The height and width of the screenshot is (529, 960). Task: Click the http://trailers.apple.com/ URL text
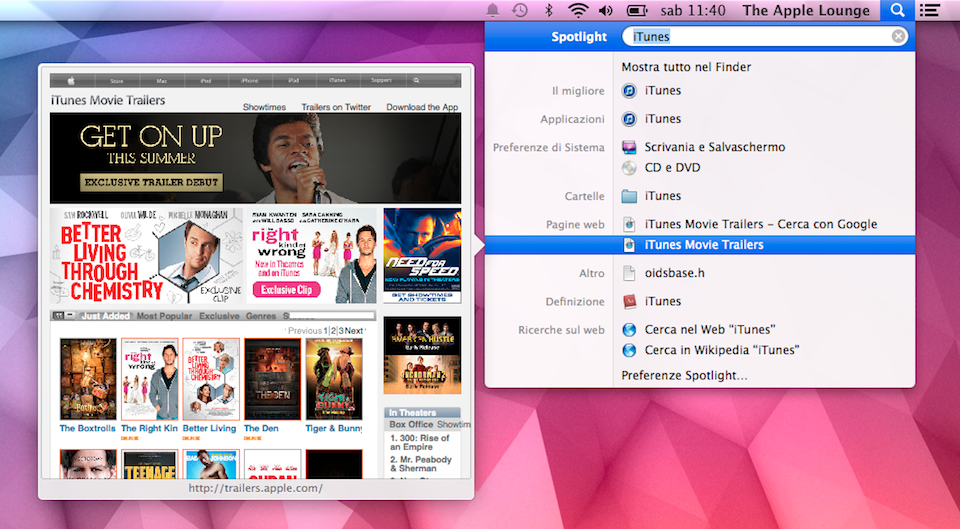(x=255, y=488)
